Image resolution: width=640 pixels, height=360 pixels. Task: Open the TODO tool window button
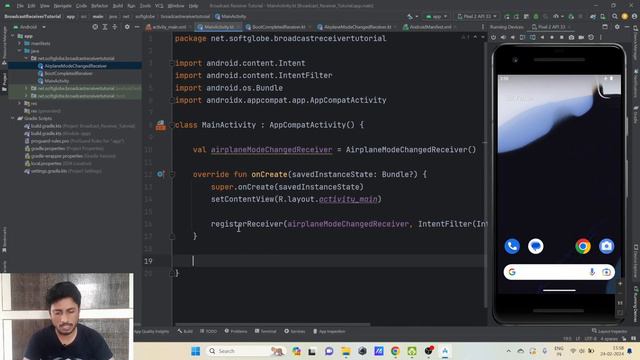pos(209,331)
